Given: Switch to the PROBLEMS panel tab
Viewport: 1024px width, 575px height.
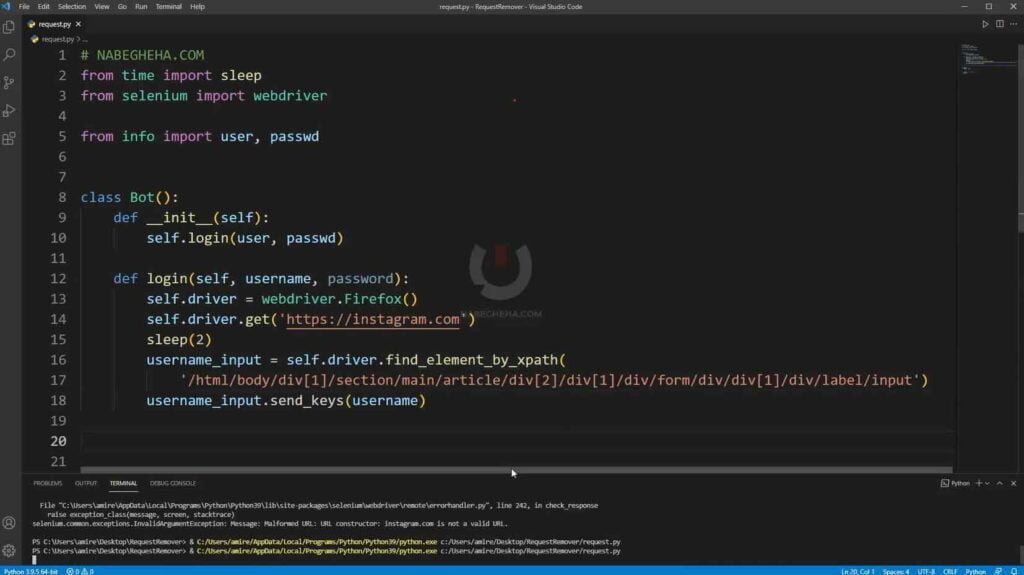Looking at the screenshot, I should pos(48,483).
